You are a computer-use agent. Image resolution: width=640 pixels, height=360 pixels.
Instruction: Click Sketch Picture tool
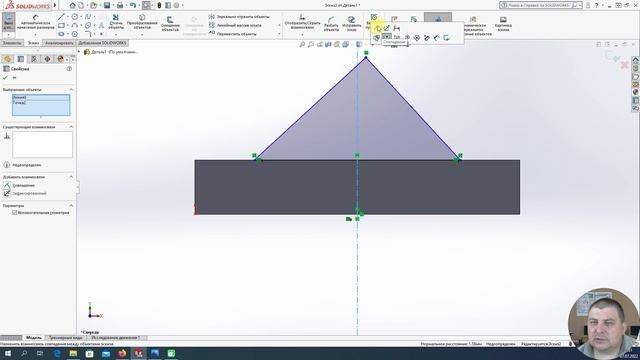click(503, 24)
